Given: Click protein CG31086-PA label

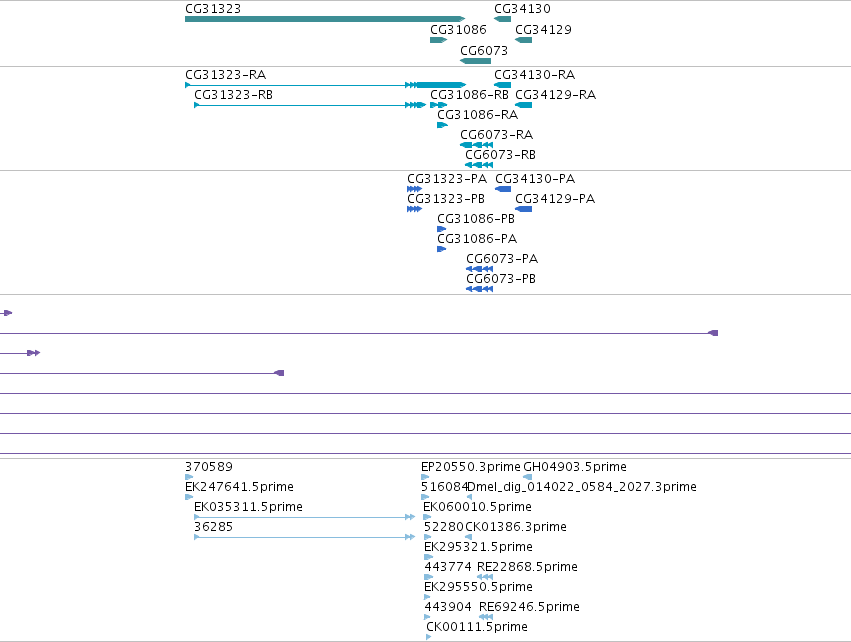Looking at the screenshot, I should coord(477,239).
